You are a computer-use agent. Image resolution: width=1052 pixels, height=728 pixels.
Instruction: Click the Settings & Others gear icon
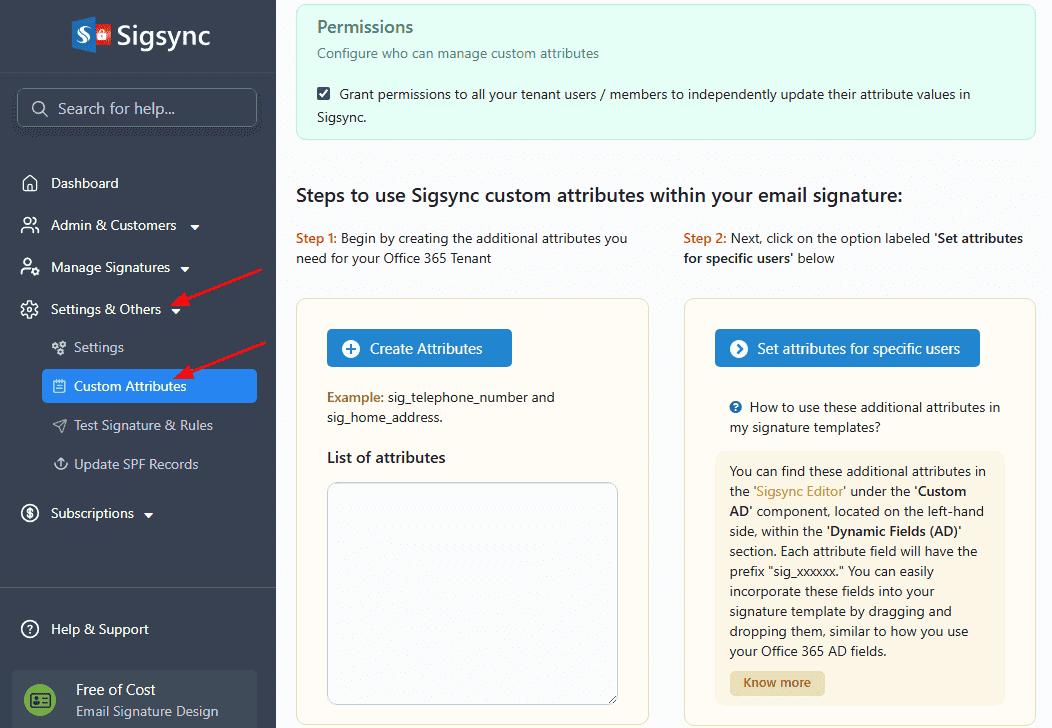point(30,310)
